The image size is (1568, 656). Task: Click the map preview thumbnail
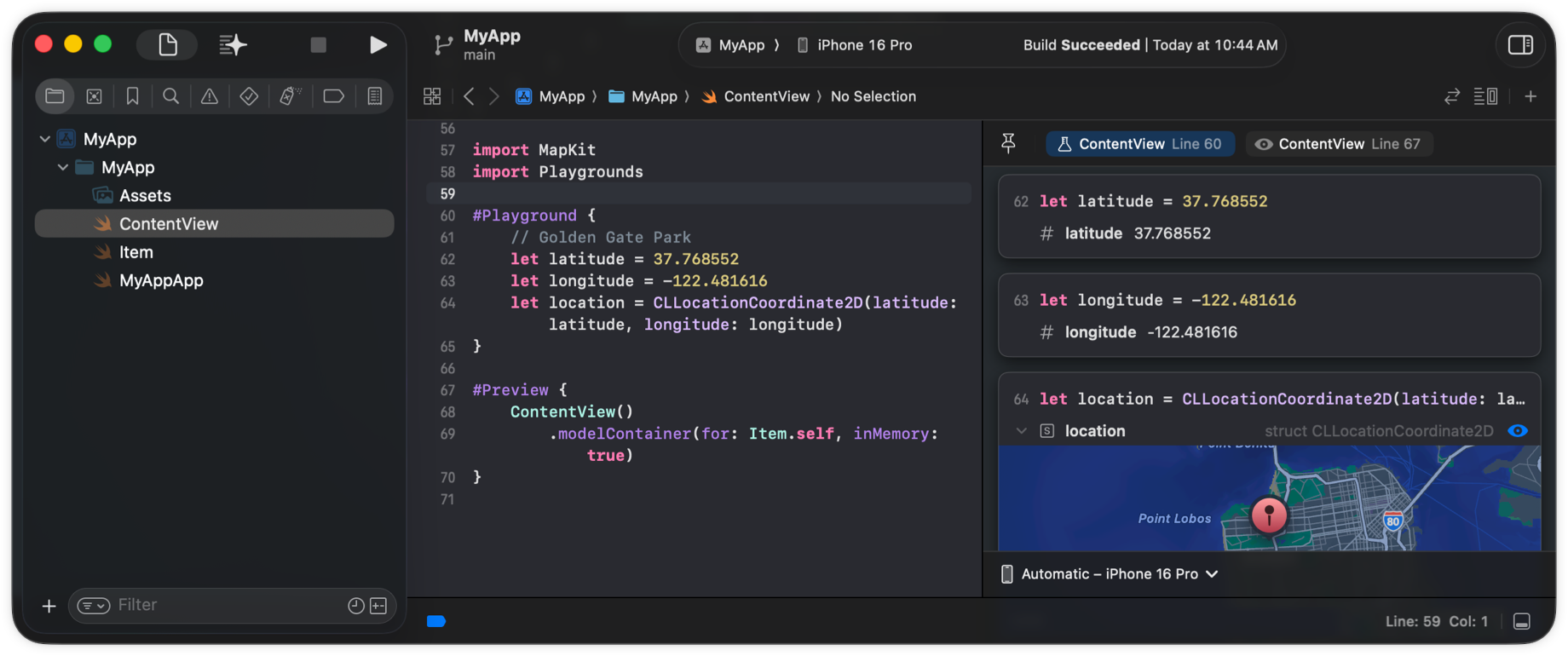[x=1269, y=498]
